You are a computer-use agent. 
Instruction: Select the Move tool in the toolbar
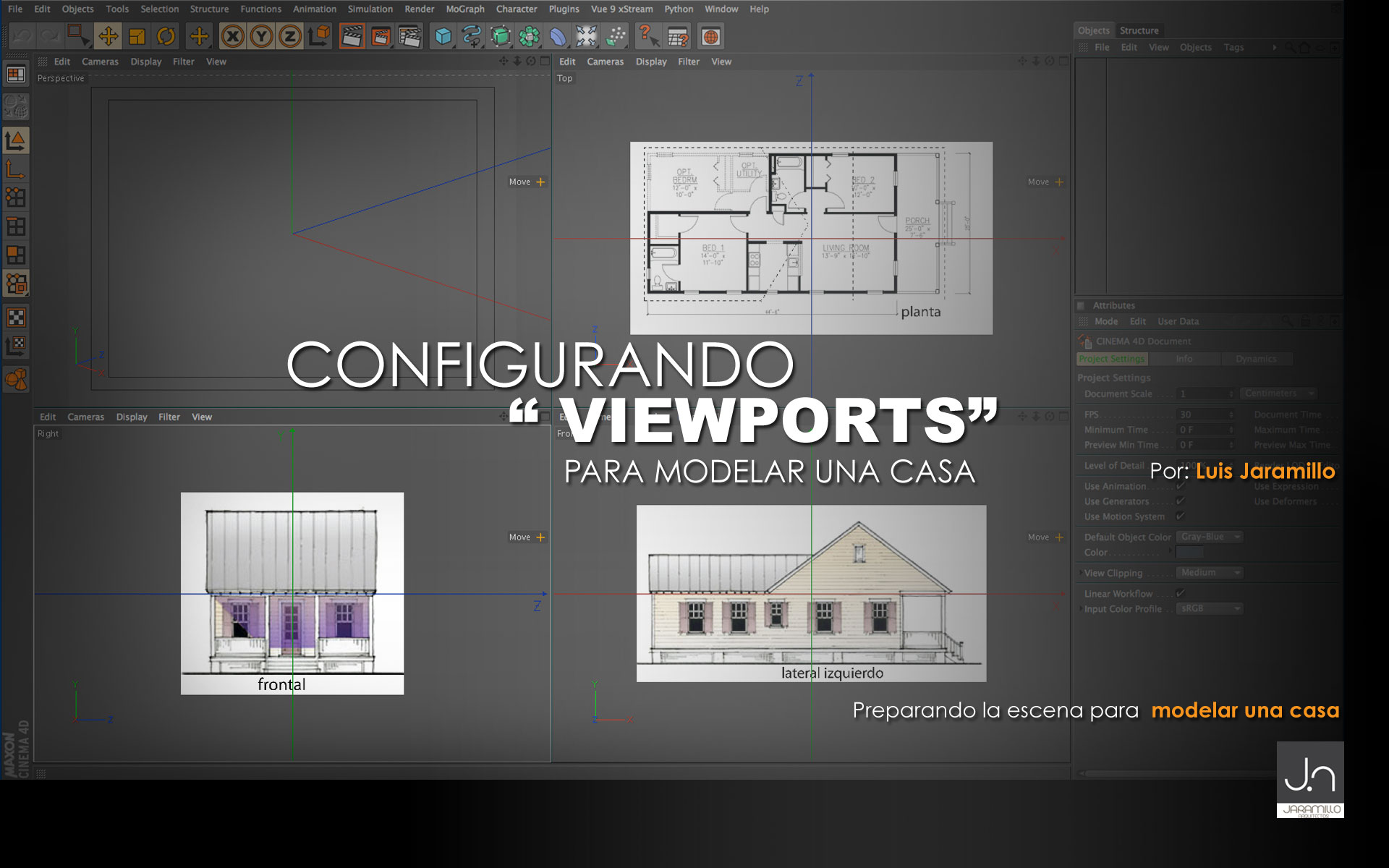point(109,36)
